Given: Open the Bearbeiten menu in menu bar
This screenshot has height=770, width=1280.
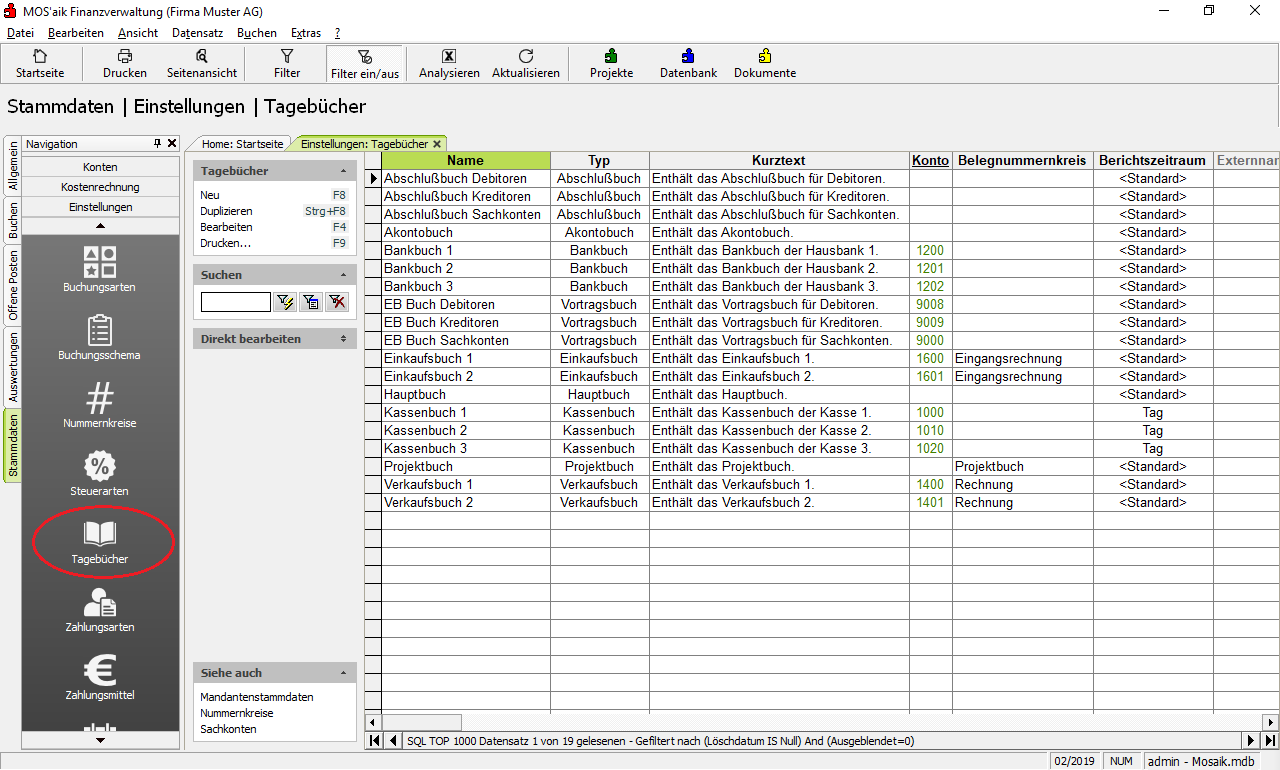Looking at the screenshot, I should tap(76, 33).
